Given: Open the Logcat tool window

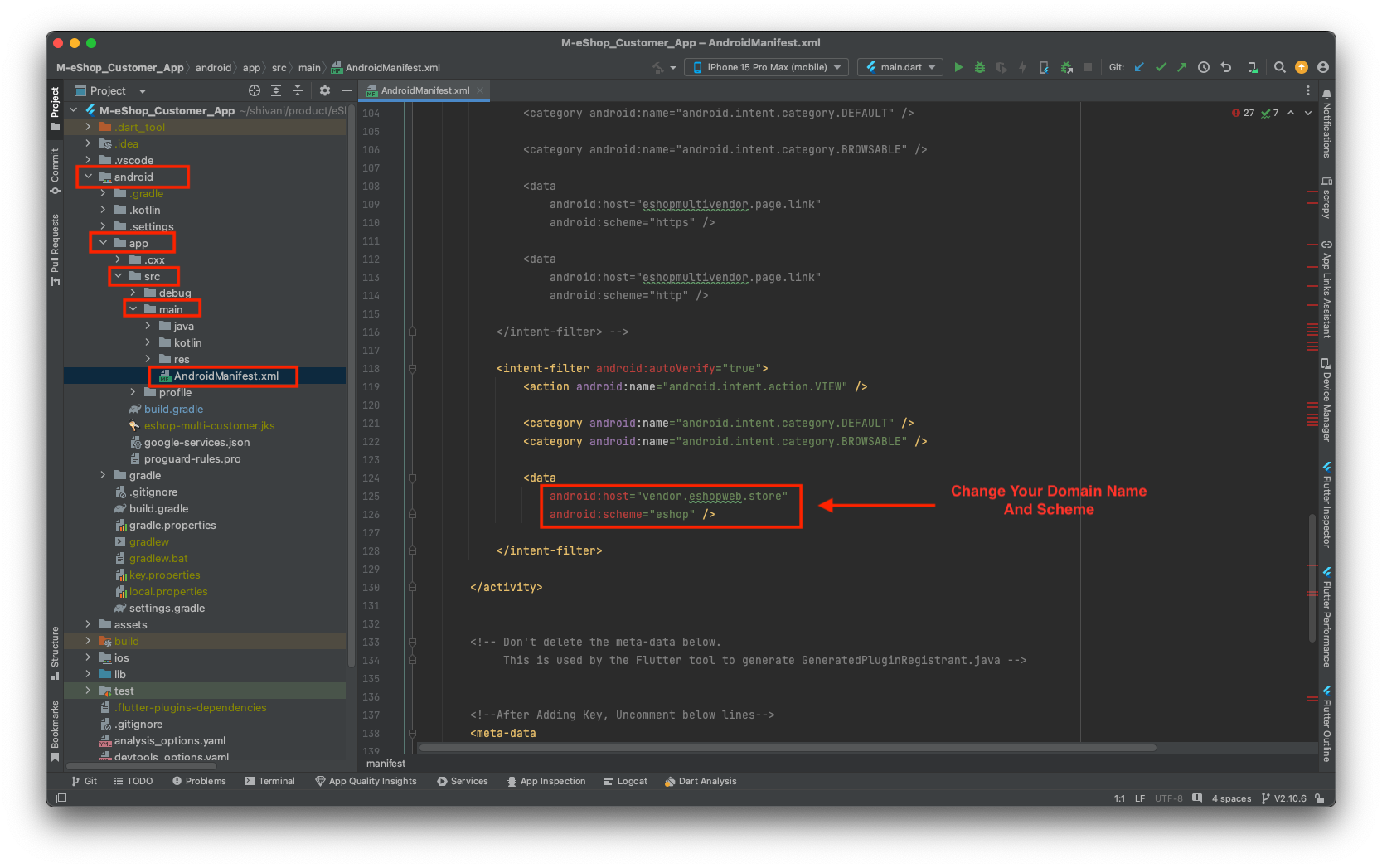Looking at the screenshot, I should (x=626, y=781).
